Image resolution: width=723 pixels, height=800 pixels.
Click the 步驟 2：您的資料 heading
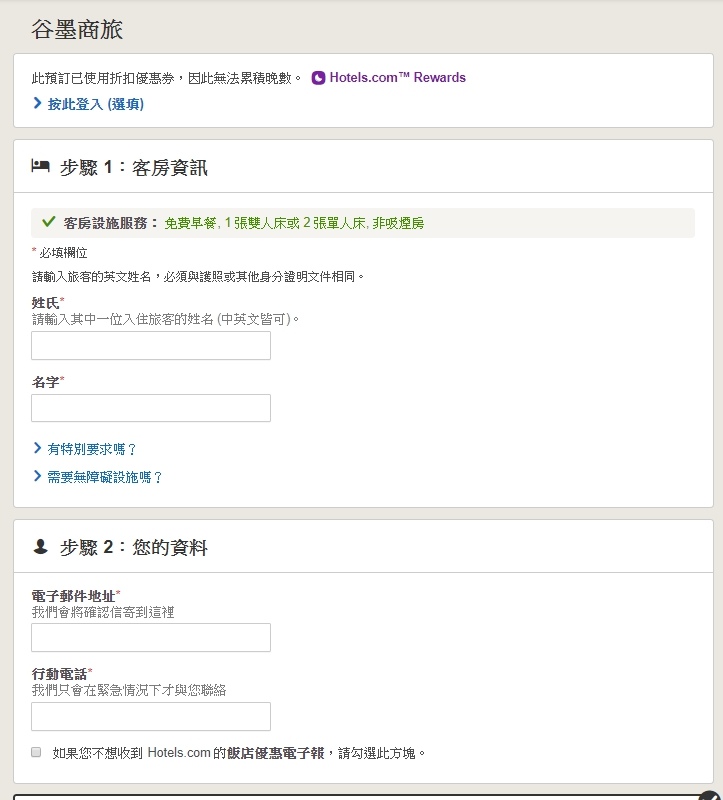coord(134,547)
